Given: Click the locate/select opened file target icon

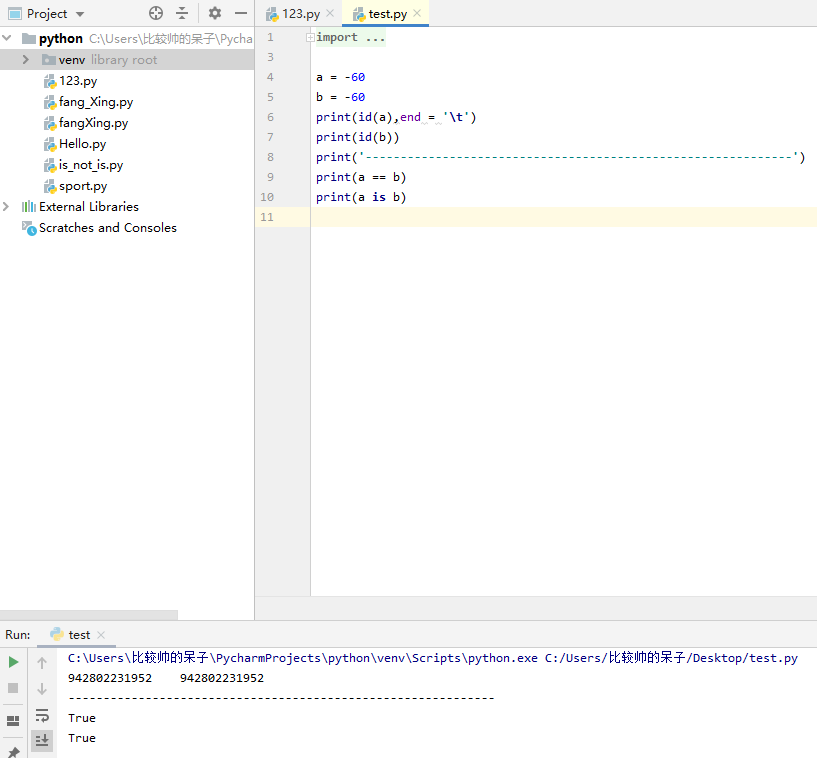Looking at the screenshot, I should coord(156,13).
